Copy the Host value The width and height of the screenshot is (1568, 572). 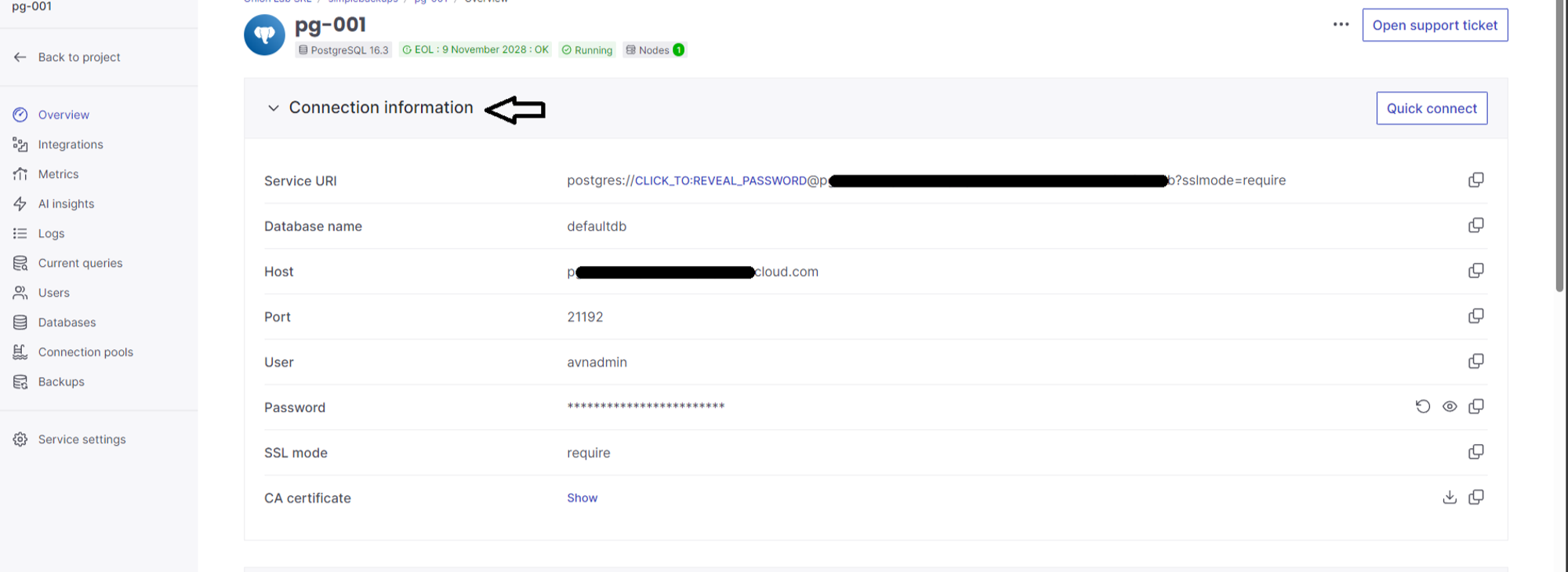point(1475,271)
